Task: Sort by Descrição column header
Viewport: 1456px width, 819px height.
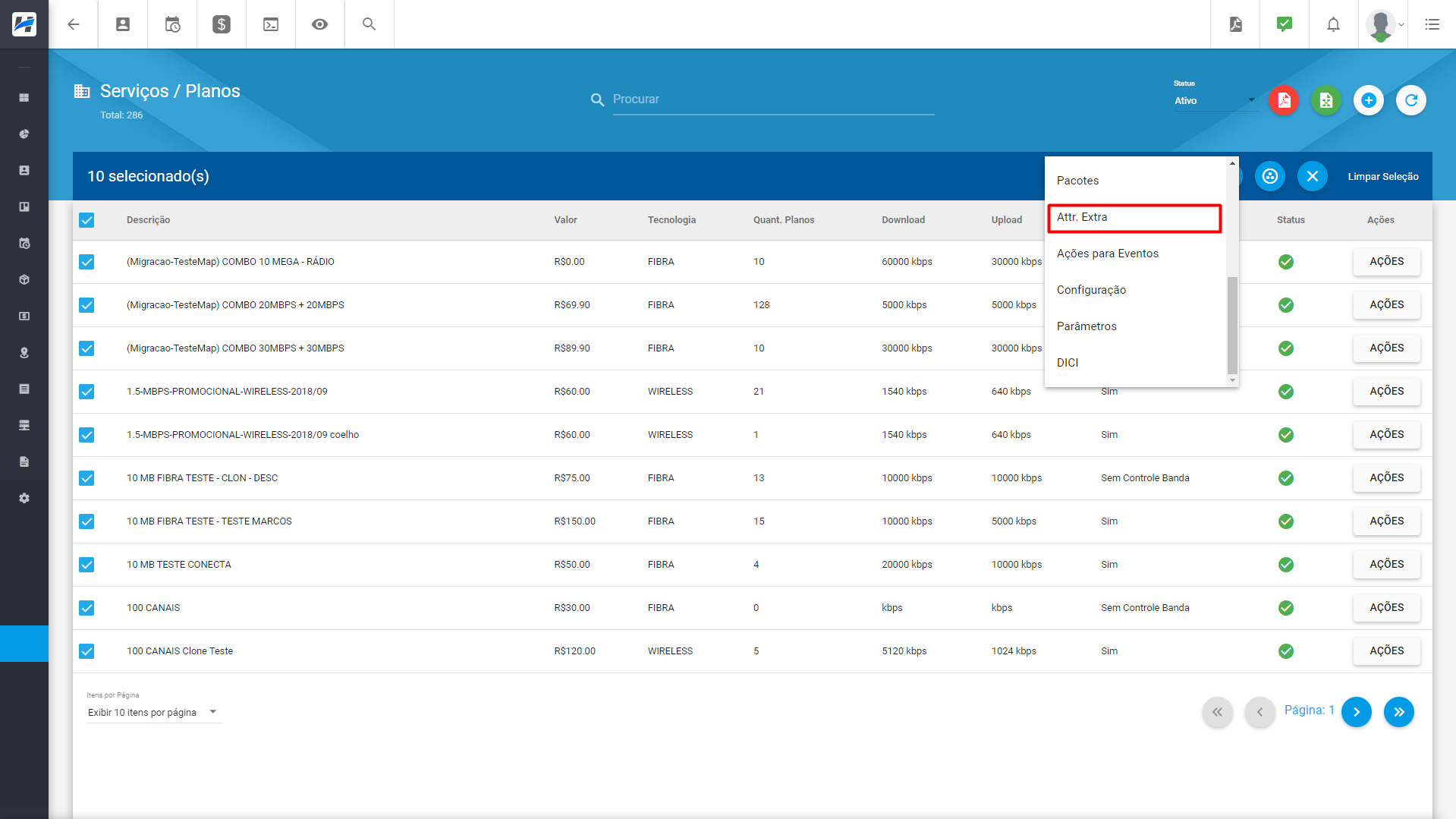Action: coord(148,220)
